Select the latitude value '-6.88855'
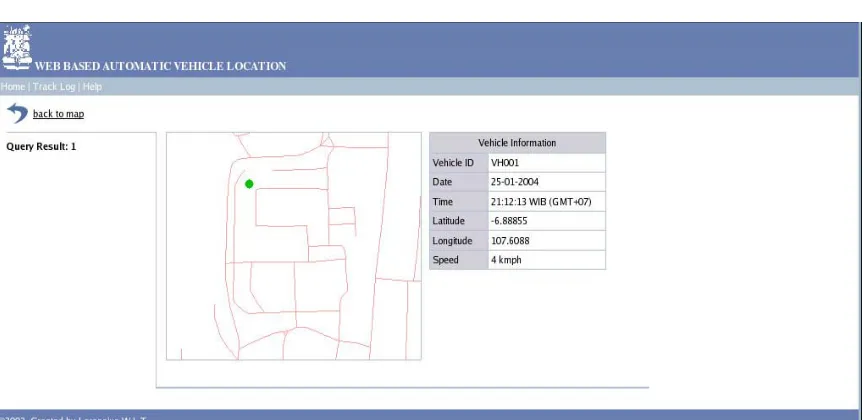The image size is (868, 420). [509, 221]
